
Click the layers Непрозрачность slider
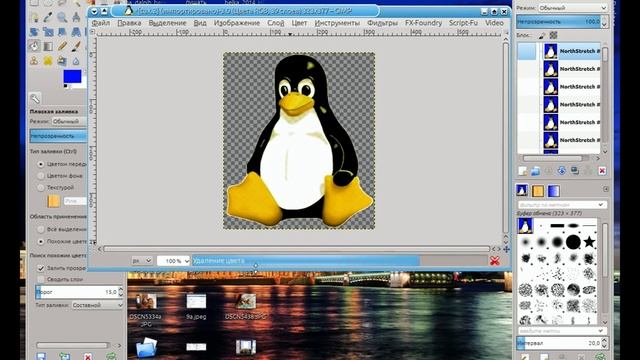pos(559,22)
